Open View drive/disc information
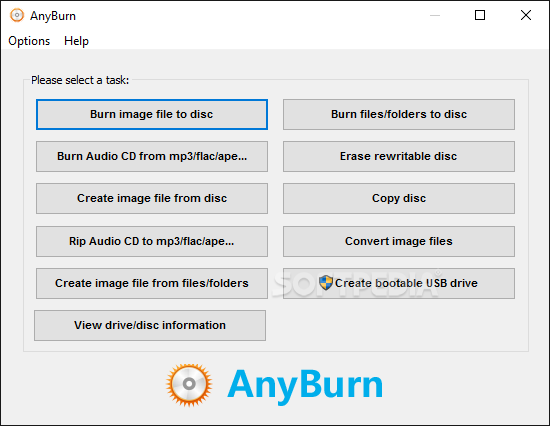The width and height of the screenshot is (550, 426). [150, 325]
